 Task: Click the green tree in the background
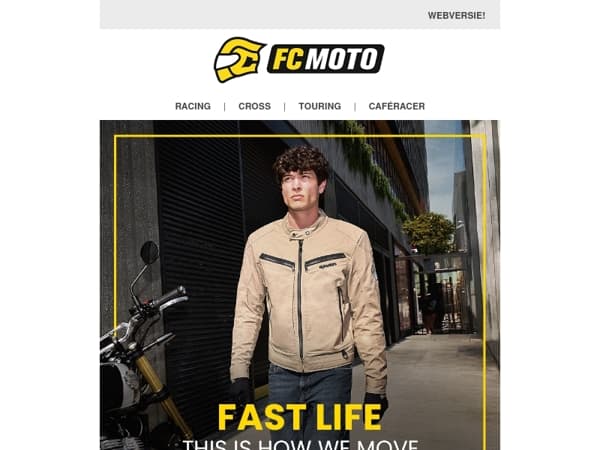[x=429, y=233]
